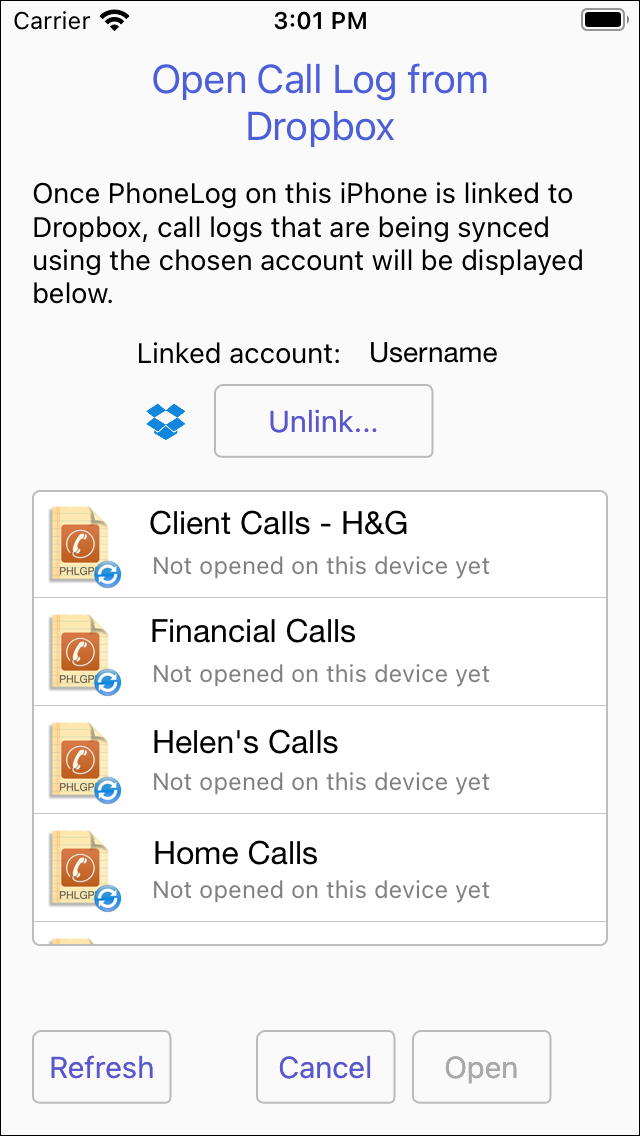
Task: Click sync badge on Home Calls icon
Action: [x=108, y=898]
